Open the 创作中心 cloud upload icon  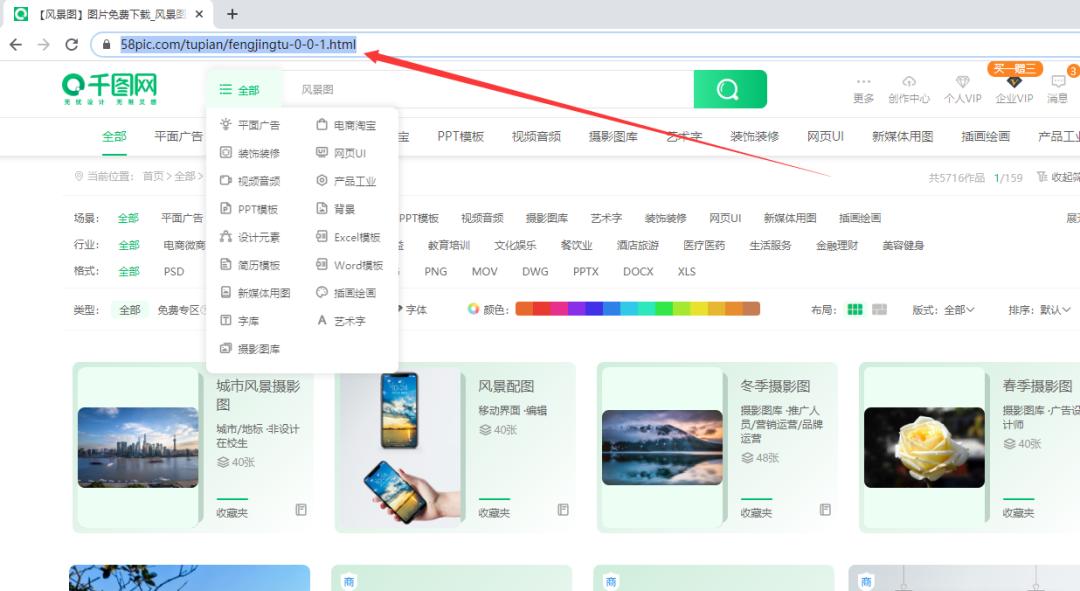pyautogui.click(x=909, y=82)
